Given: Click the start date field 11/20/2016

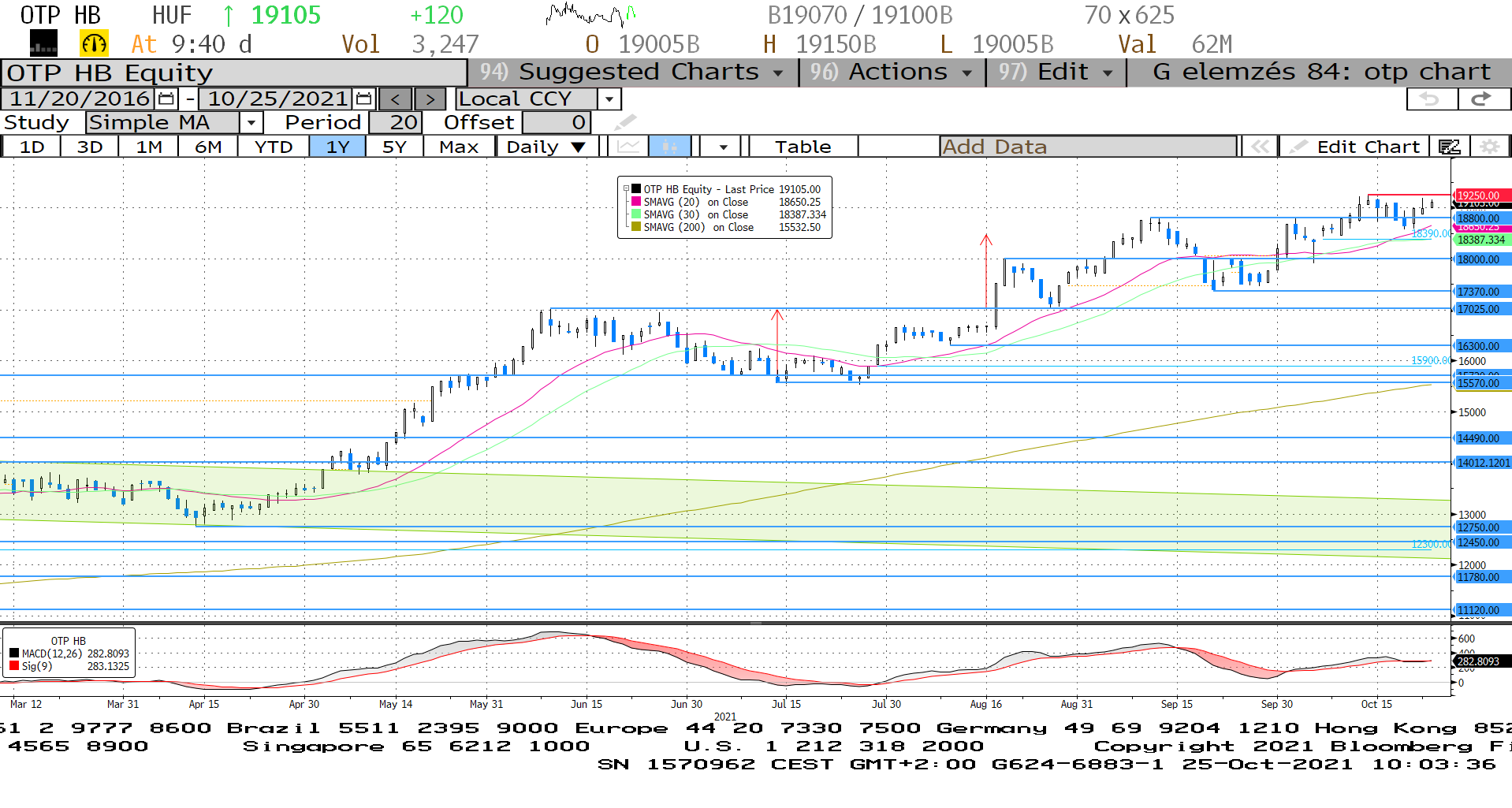Looking at the screenshot, I should pos(79,99).
